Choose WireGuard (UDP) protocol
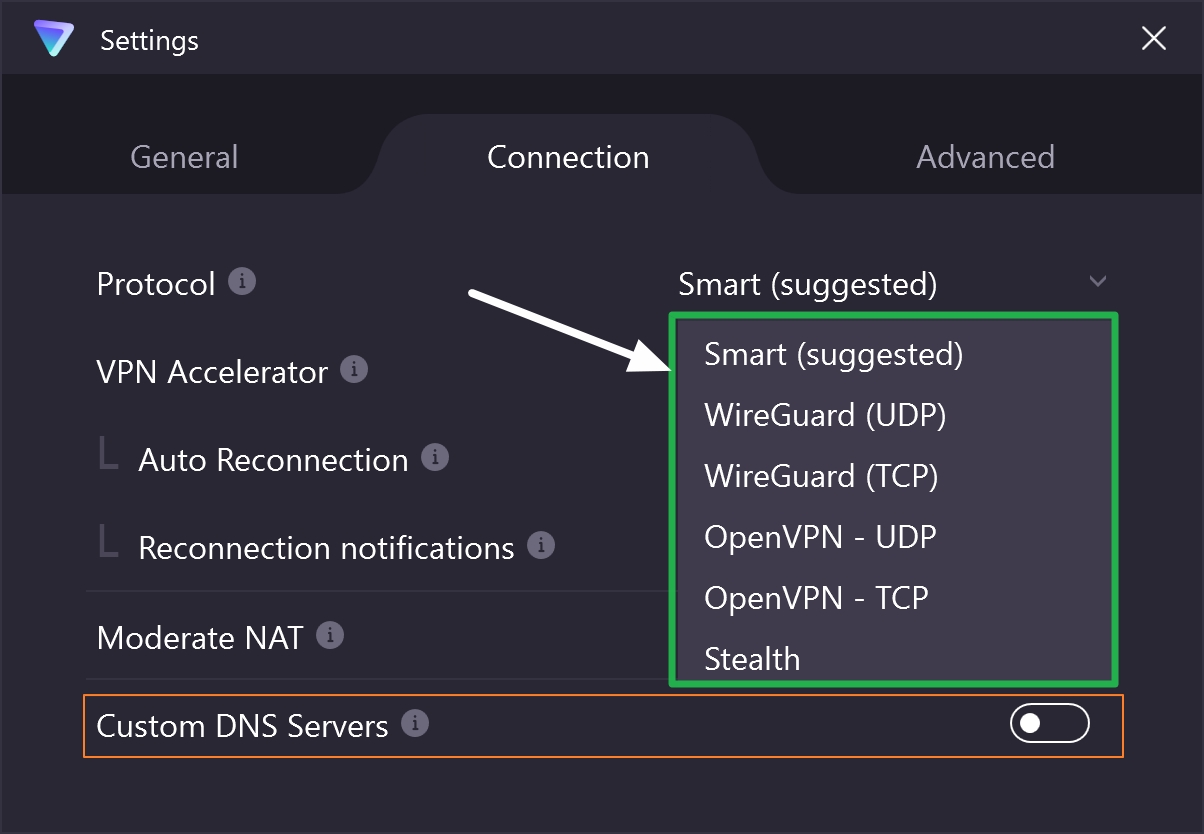 826,415
